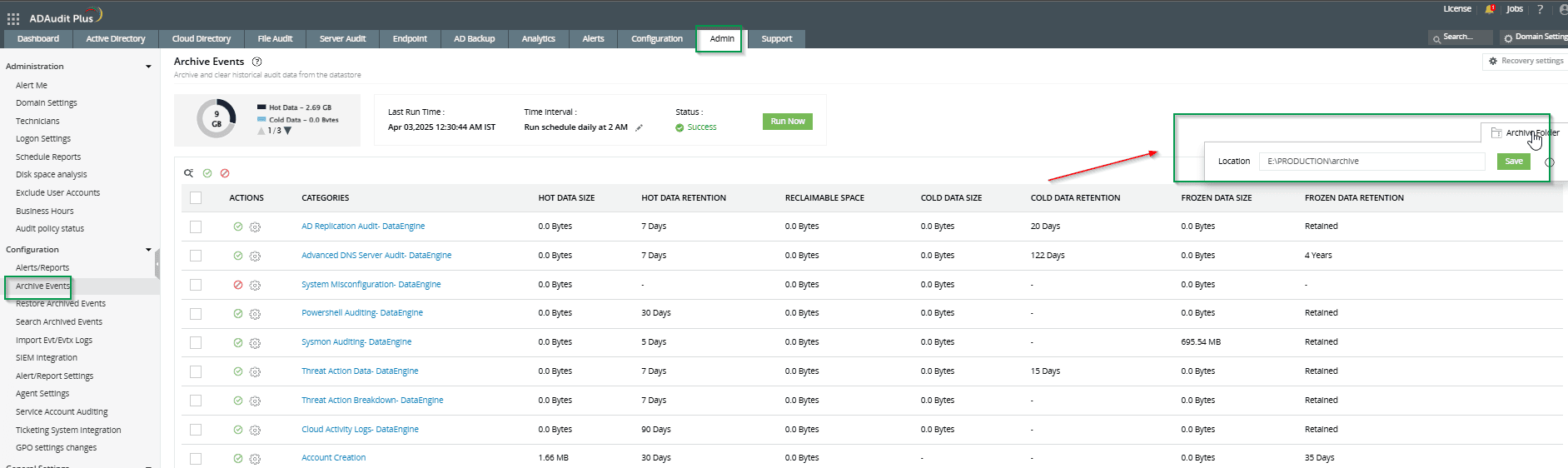Viewport: 1568px width, 468px height.
Task: Open the apps grid menu icon
Action: [13, 18]
